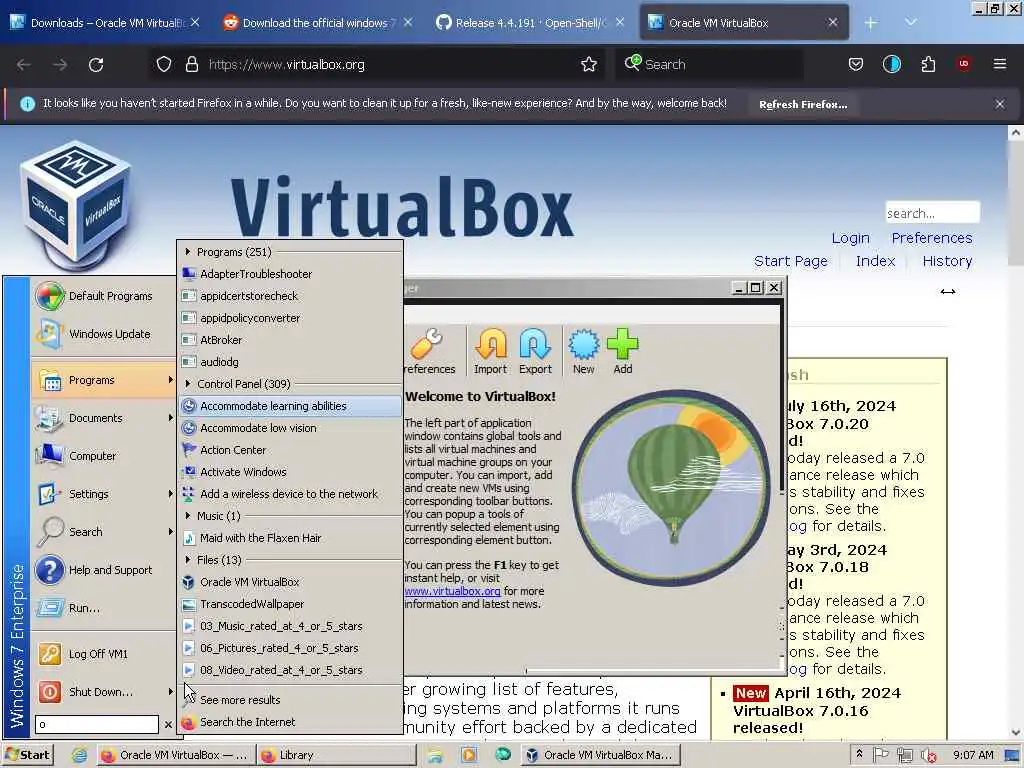Show hidden system tray icons
Viewport: 1024px width, 768px height.
tap(859, 754)
